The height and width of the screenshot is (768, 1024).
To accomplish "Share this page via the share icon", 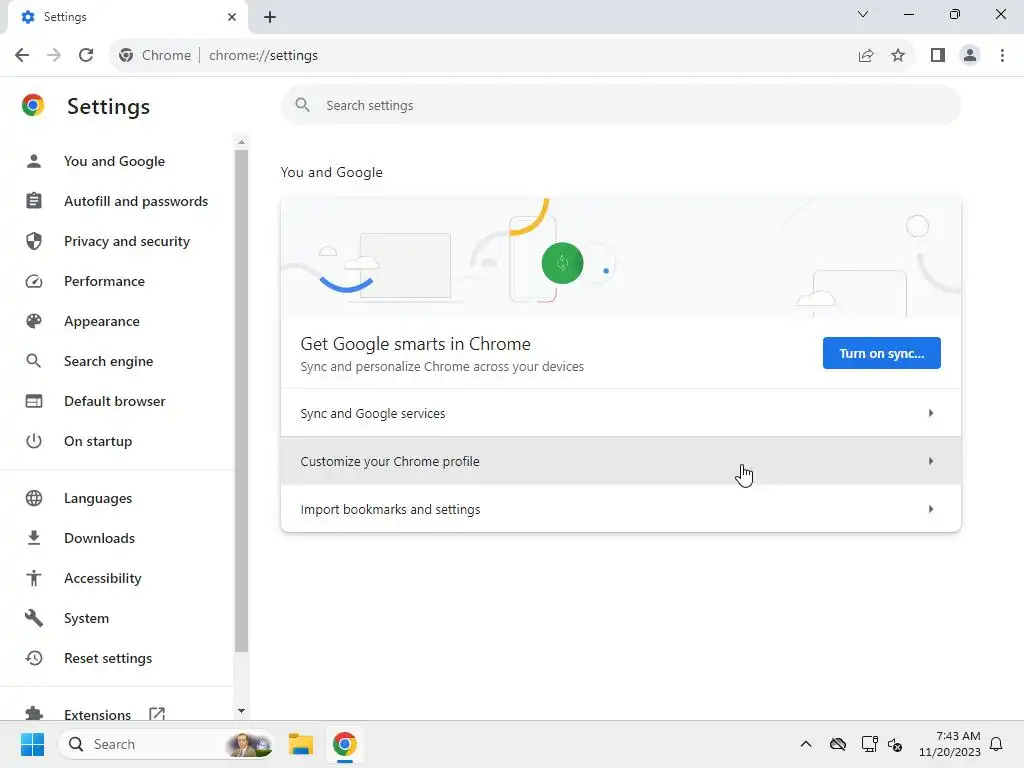I will 866,56.
